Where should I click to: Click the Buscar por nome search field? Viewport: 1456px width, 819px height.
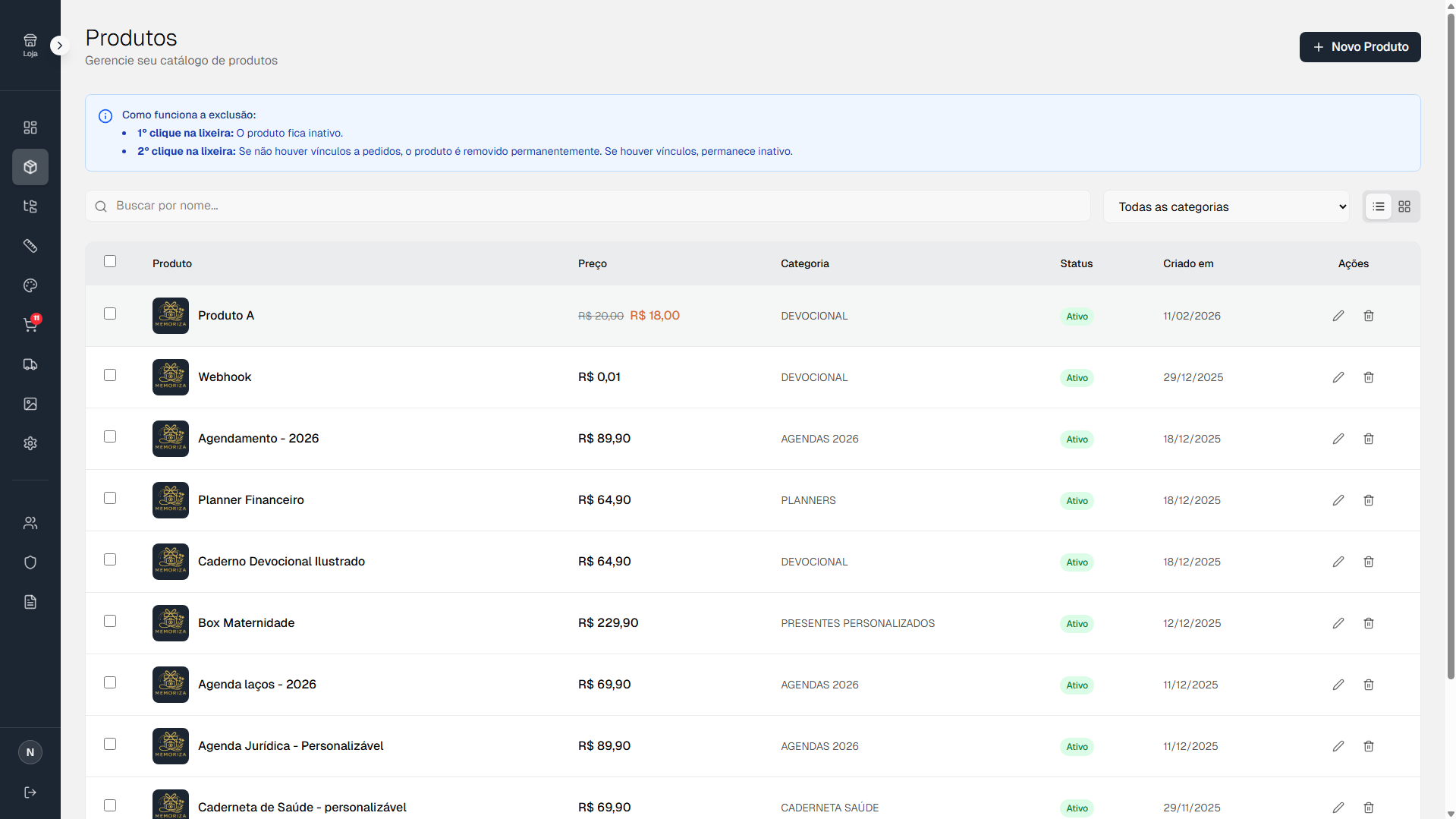click(x=588, y=206)
